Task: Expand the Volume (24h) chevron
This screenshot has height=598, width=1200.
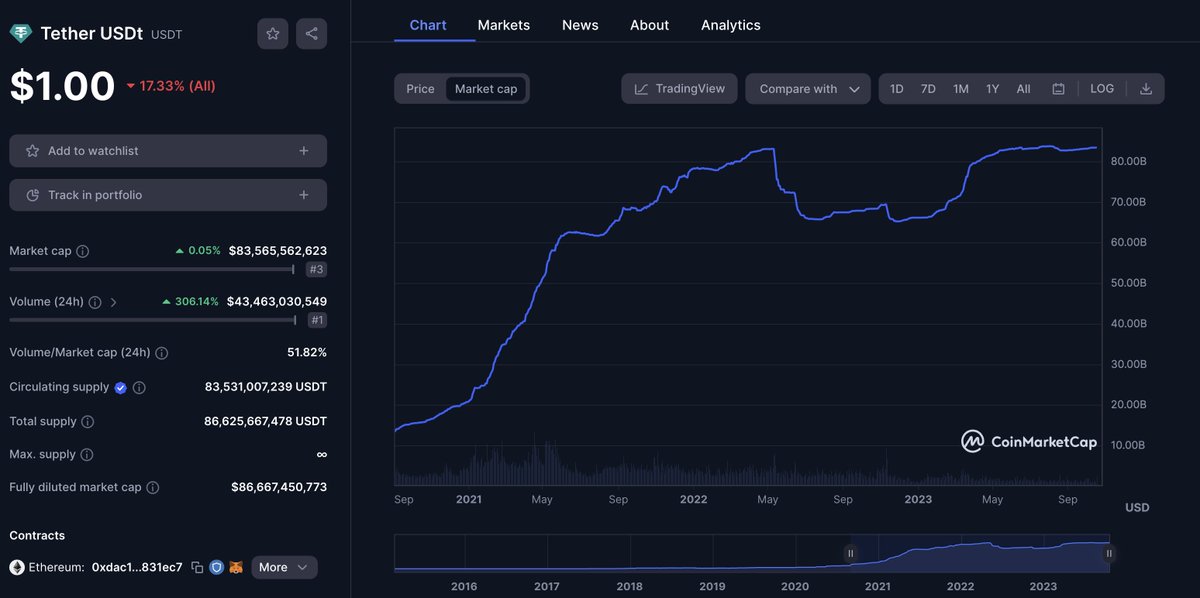Action: point(113,302)
